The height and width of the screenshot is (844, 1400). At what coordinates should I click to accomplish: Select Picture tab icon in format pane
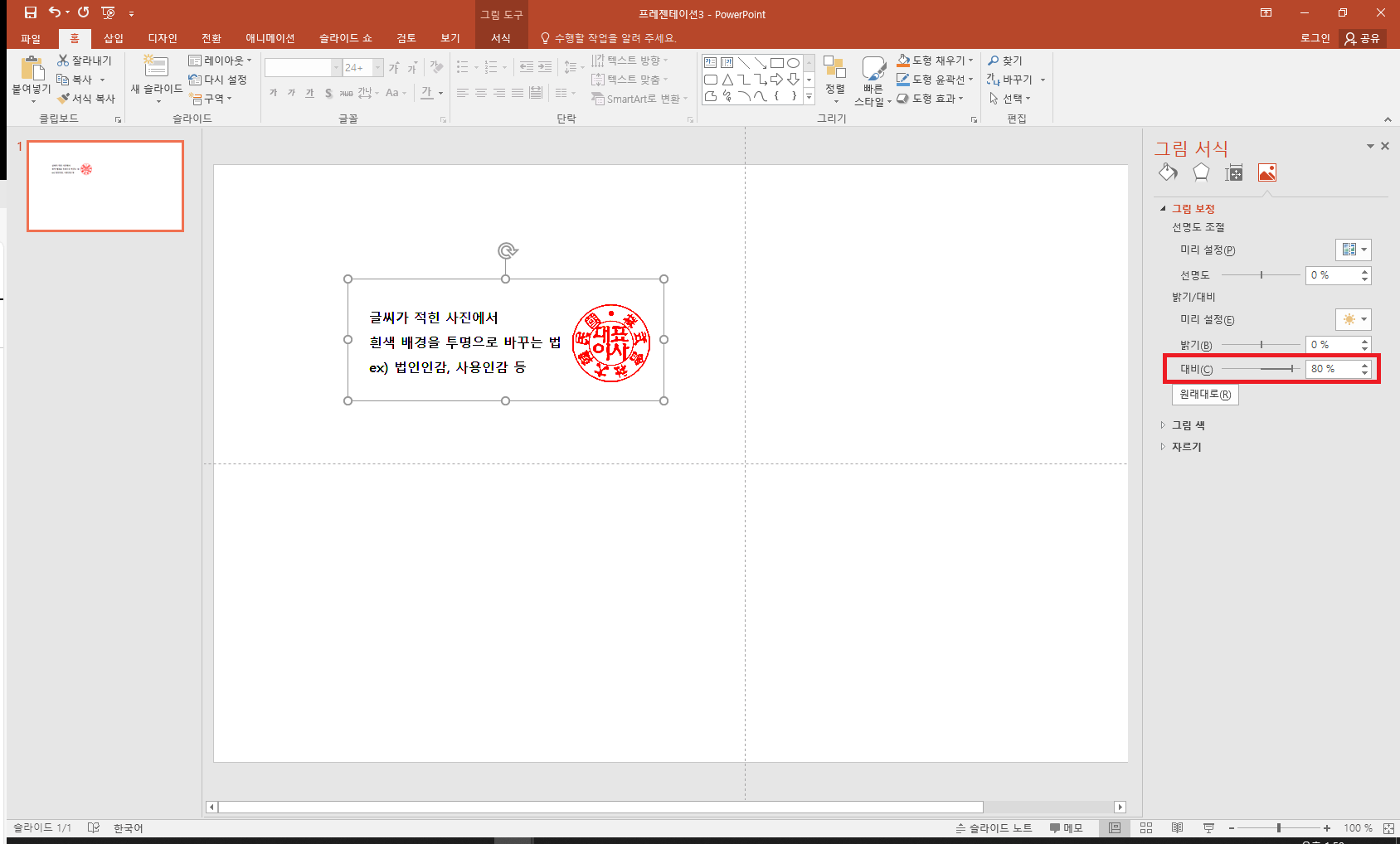(1267, 172)
